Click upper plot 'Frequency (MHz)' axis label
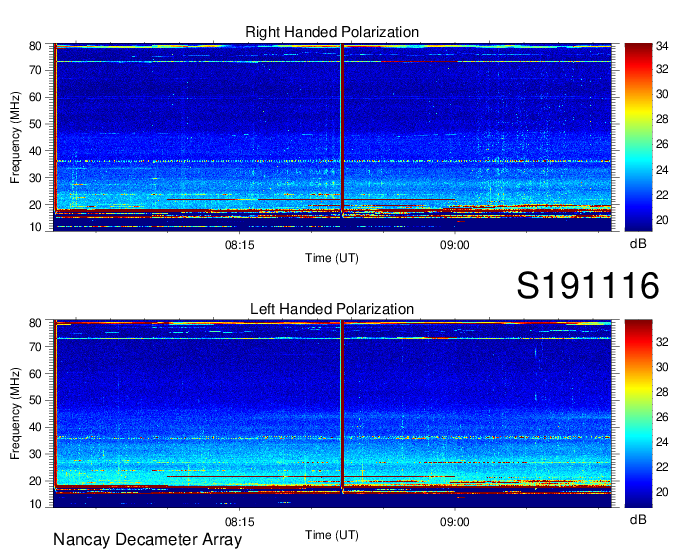 point(15,137)
